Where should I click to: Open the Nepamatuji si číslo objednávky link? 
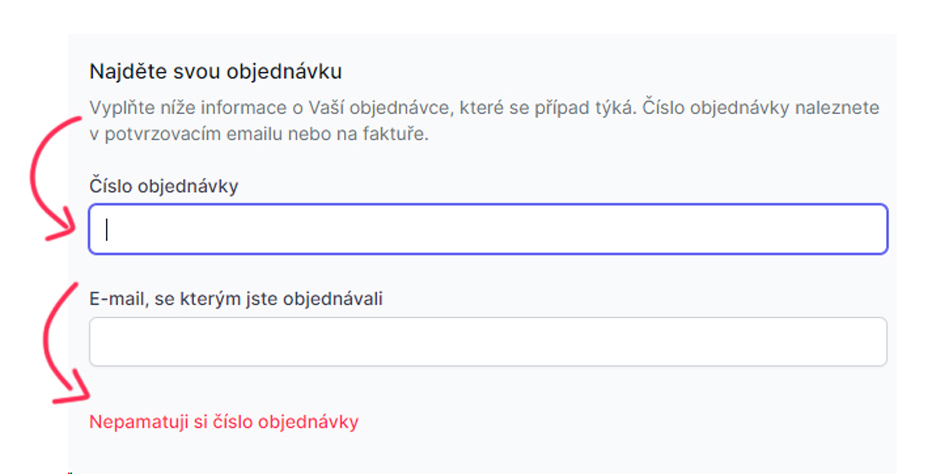[224, 421]
